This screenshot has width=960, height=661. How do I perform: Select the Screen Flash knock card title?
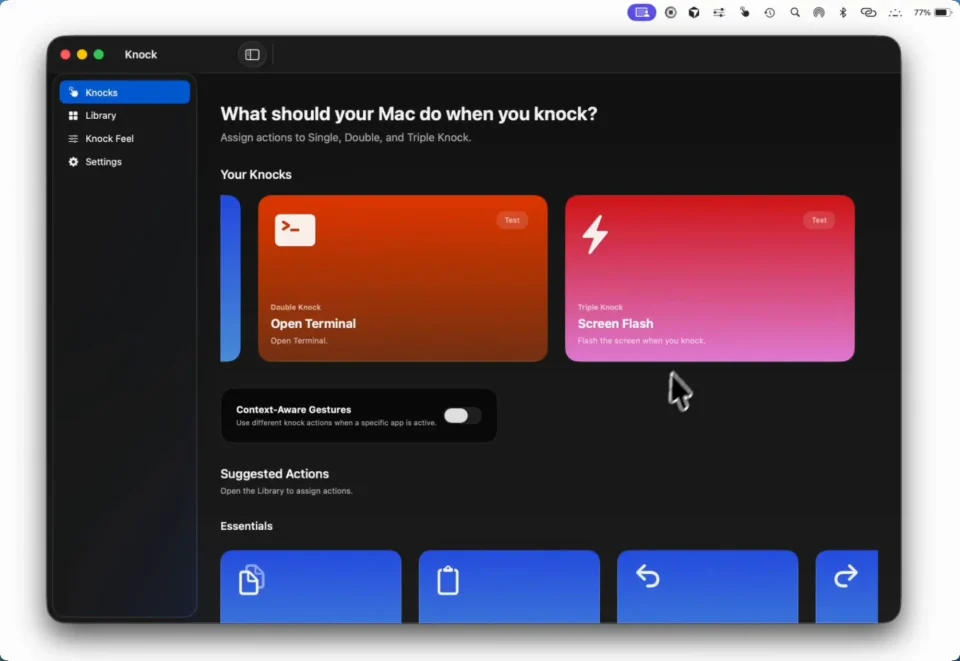point(615,324)
